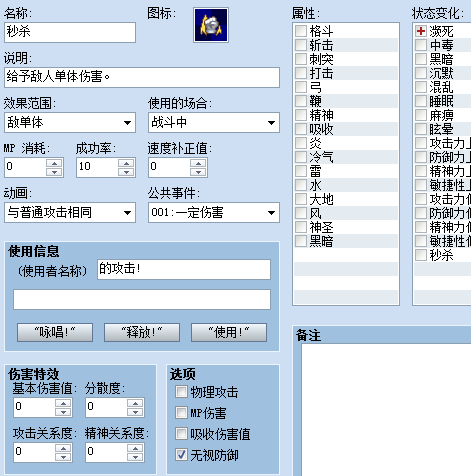Check the 刺突 attribute box
Viewport: 471px width, 476px height.
click(301, 59)
